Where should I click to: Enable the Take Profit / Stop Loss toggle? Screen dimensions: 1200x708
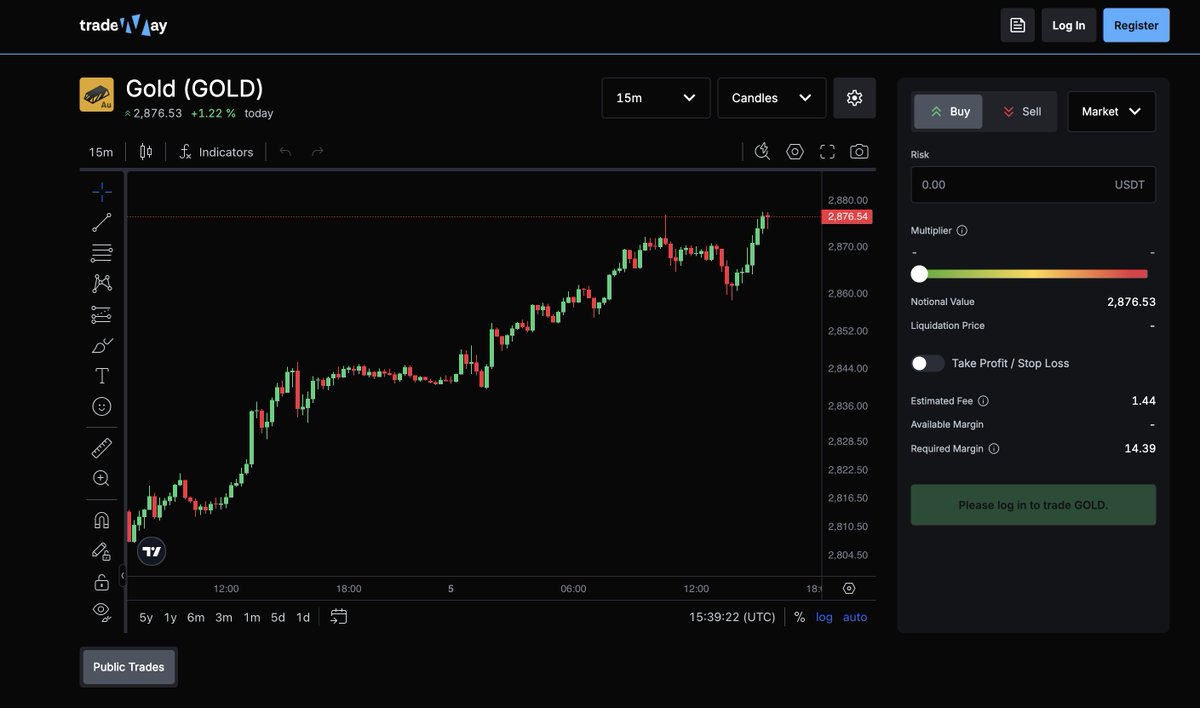pyautogui.click(x=926, y=363)
